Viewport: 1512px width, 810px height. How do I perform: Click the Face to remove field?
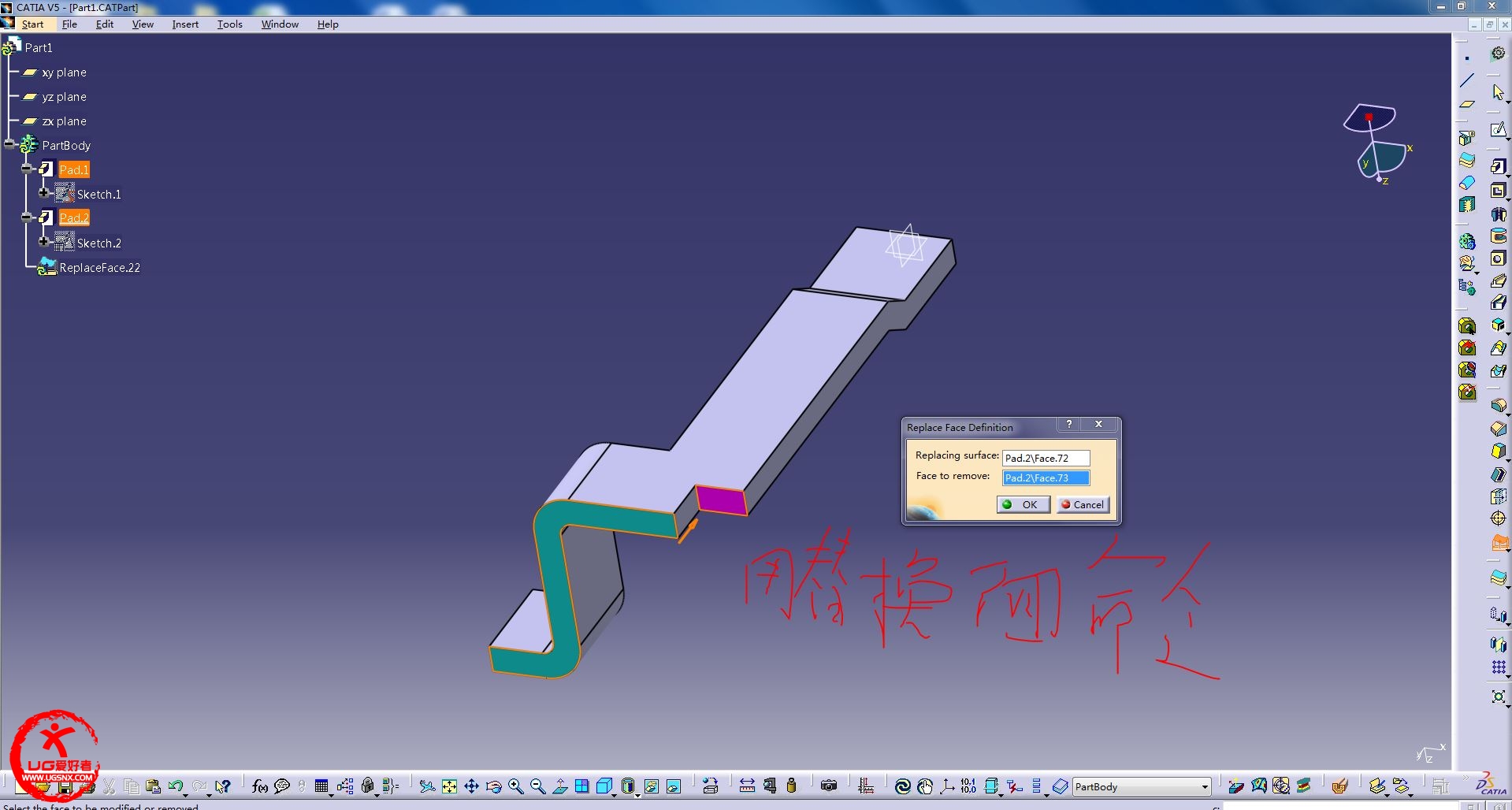point(1046,477)
